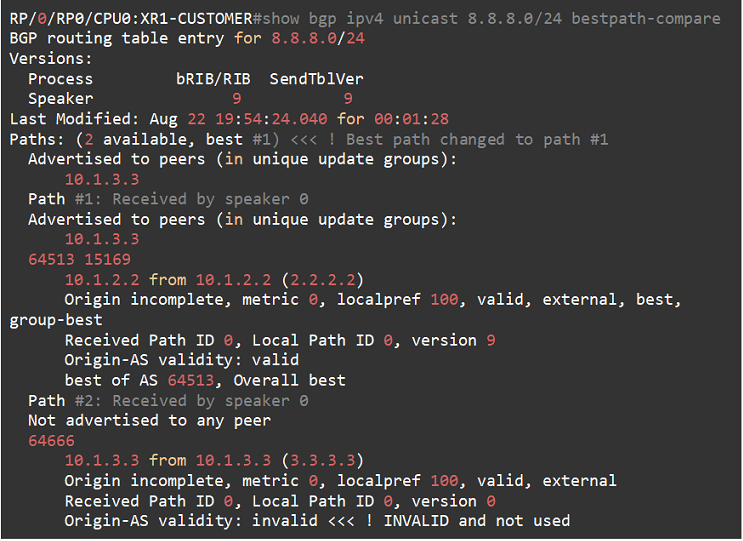Click the duration value 00:01:28
Screen dimensions: 743x541
pos(411,118)
